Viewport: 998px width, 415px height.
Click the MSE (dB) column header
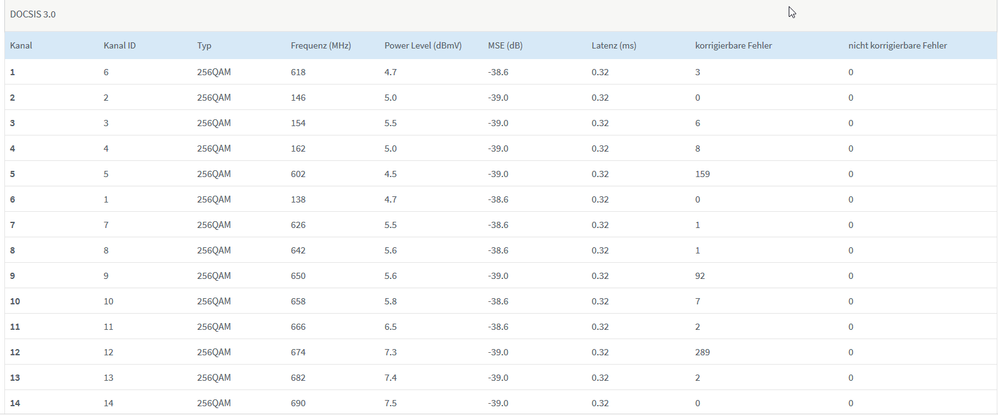click(505, 46)
